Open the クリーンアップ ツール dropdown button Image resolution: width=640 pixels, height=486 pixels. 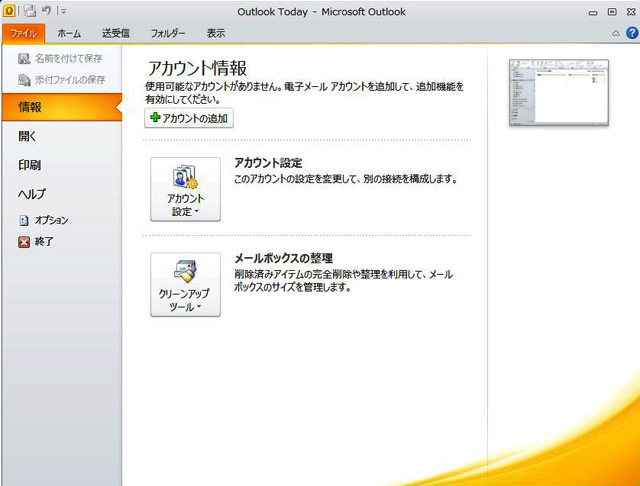[185, 284]
